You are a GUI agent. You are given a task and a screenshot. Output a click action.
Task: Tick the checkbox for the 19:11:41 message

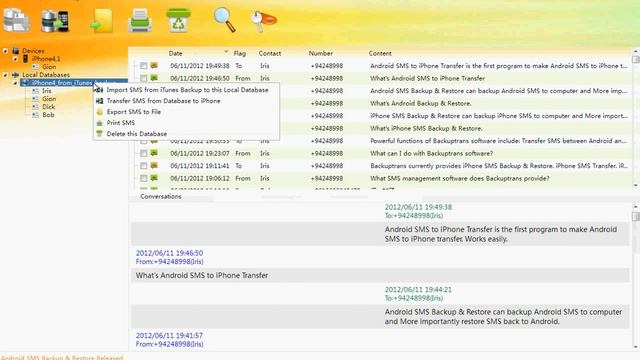pyautogui.click(x=143, y=166)
